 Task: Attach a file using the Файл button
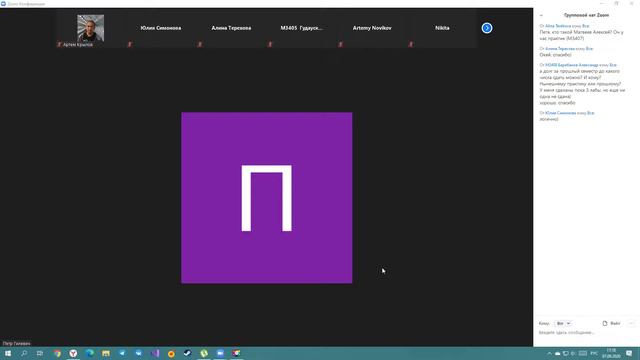[x=611, y=323]
